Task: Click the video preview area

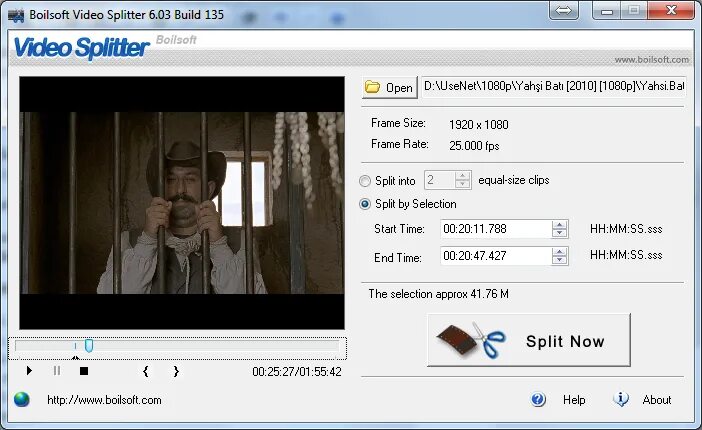Action: point(182,203)
